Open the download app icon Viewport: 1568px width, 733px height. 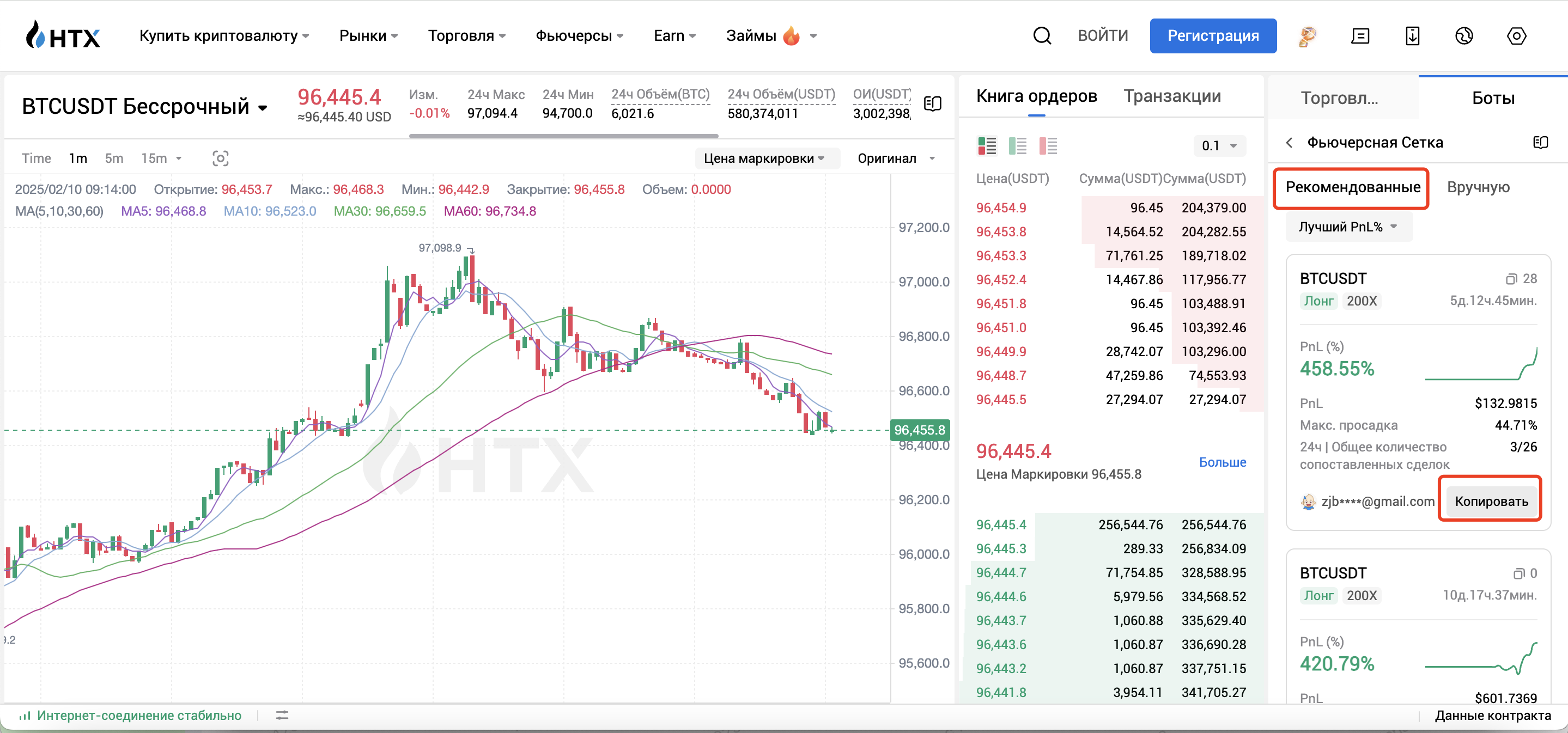tap(1412, 36)
